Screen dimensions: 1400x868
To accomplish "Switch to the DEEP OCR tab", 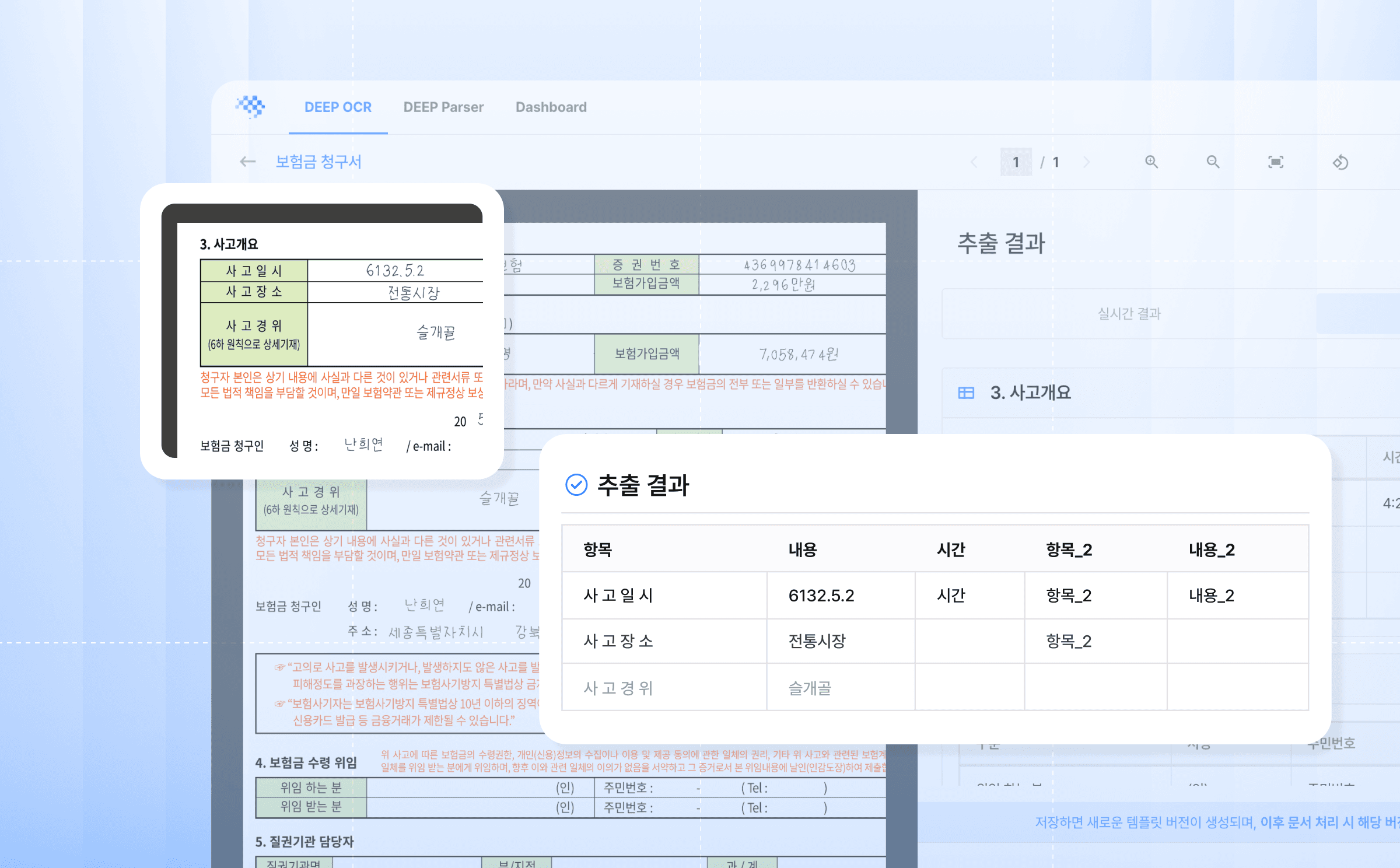I will tap(338, 107).
